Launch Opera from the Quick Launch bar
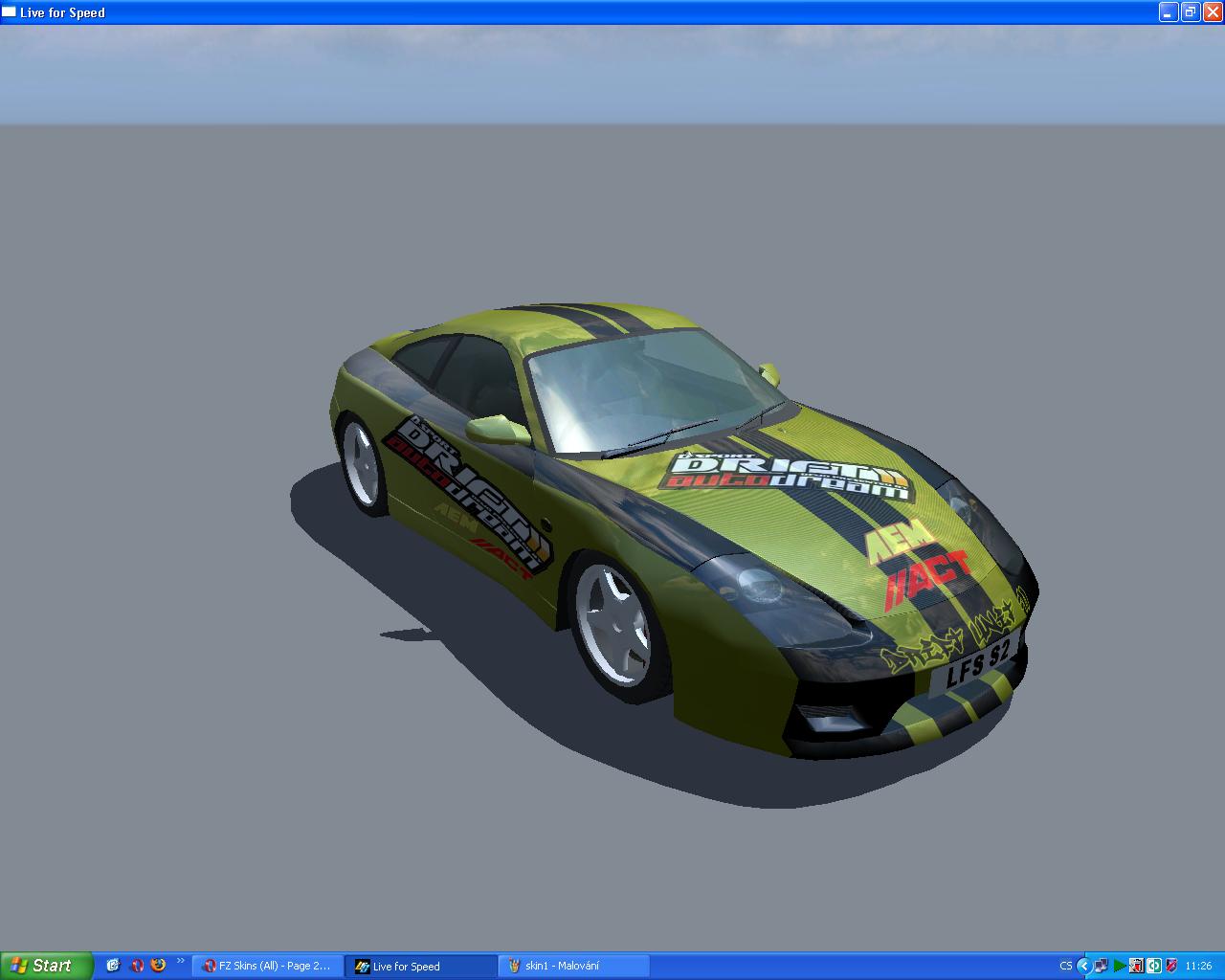The height and width of the screenshot is (980, 1225). pyautogui.click(x=137, y=966)
